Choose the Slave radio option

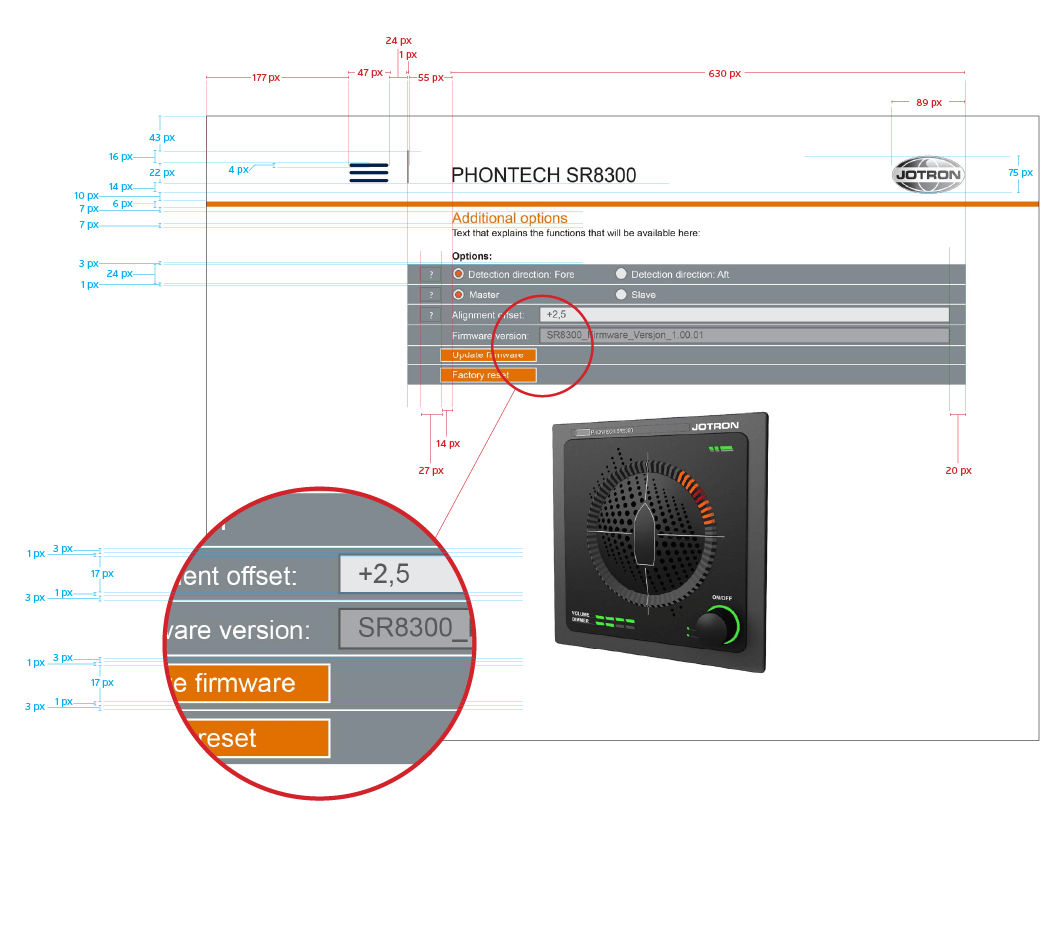point(621,295)
